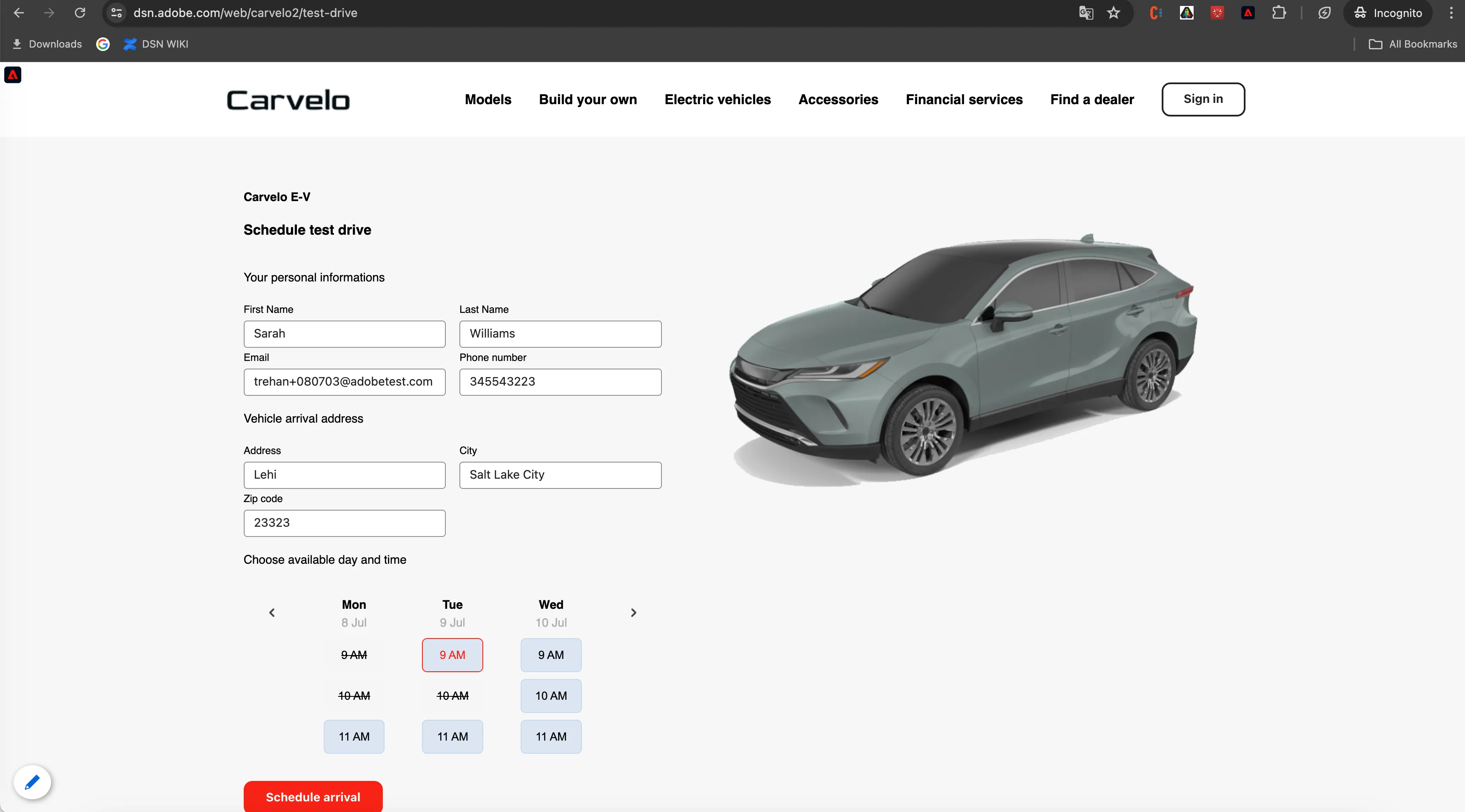Click the Email input field
This screenshot has height=812, width=1465.
(x=345, y=382)
